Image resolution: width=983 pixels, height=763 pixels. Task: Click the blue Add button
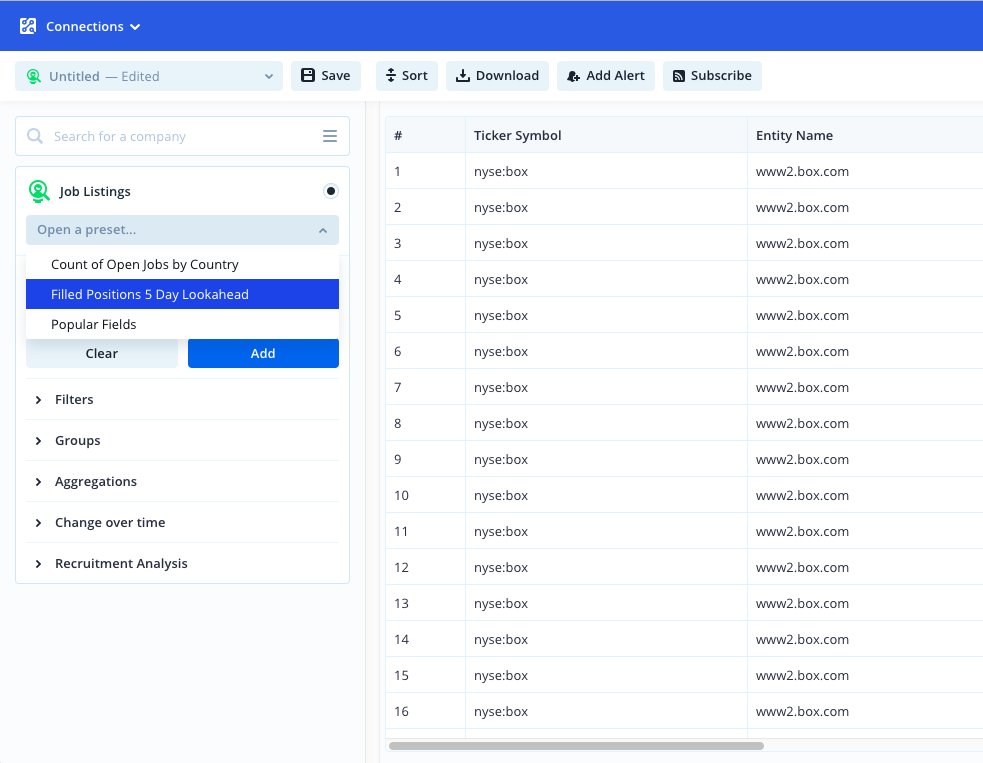click(263, 353)
